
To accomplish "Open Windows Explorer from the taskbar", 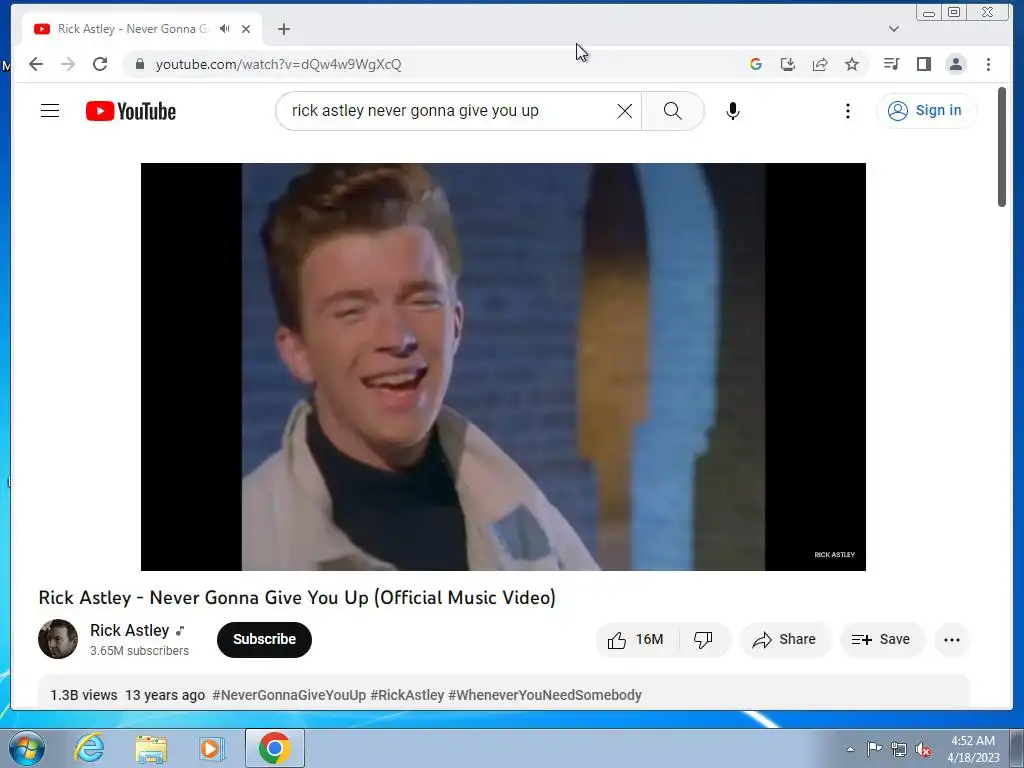I will click(x=151, y=748).
